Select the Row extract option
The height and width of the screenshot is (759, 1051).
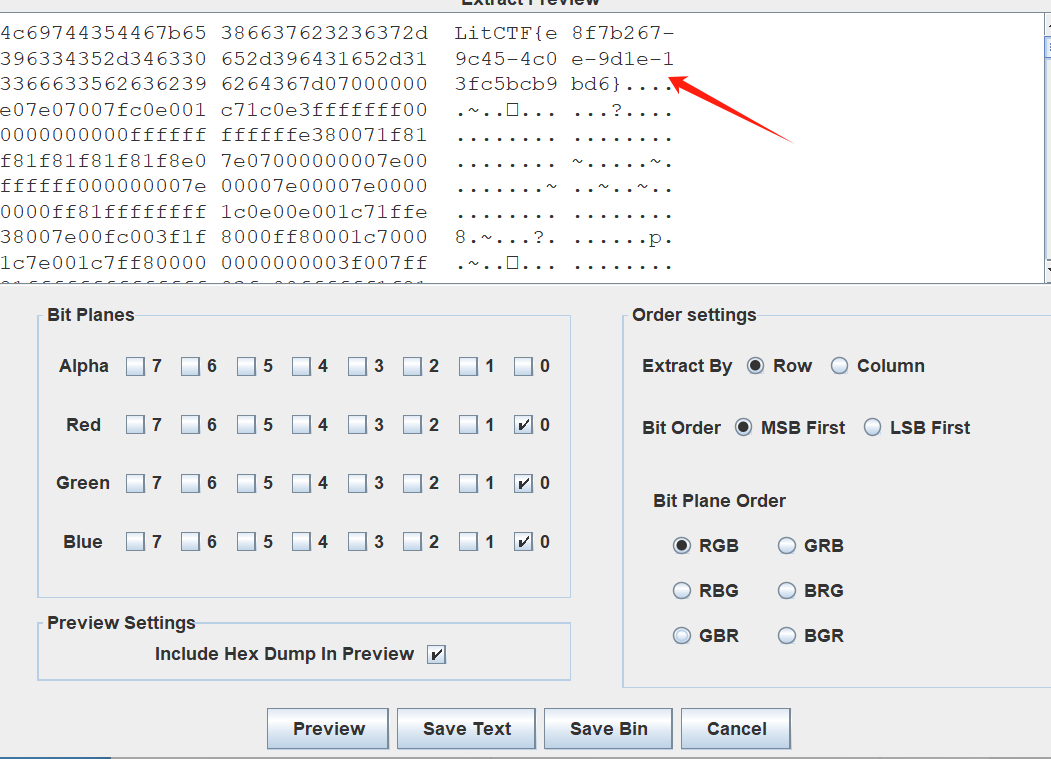click(x=757, y=366)
